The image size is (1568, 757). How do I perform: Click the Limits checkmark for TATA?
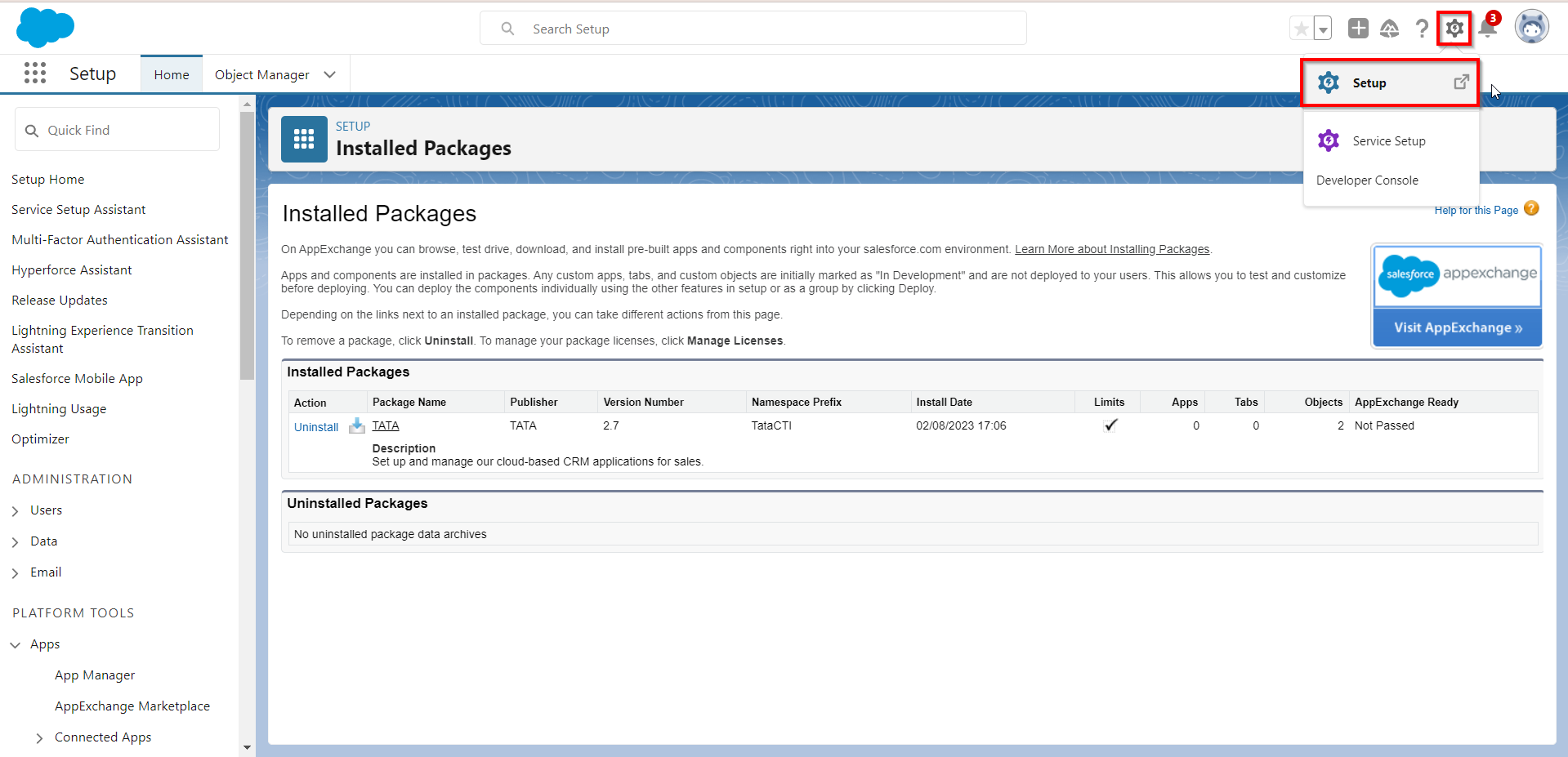[1110, 425]
